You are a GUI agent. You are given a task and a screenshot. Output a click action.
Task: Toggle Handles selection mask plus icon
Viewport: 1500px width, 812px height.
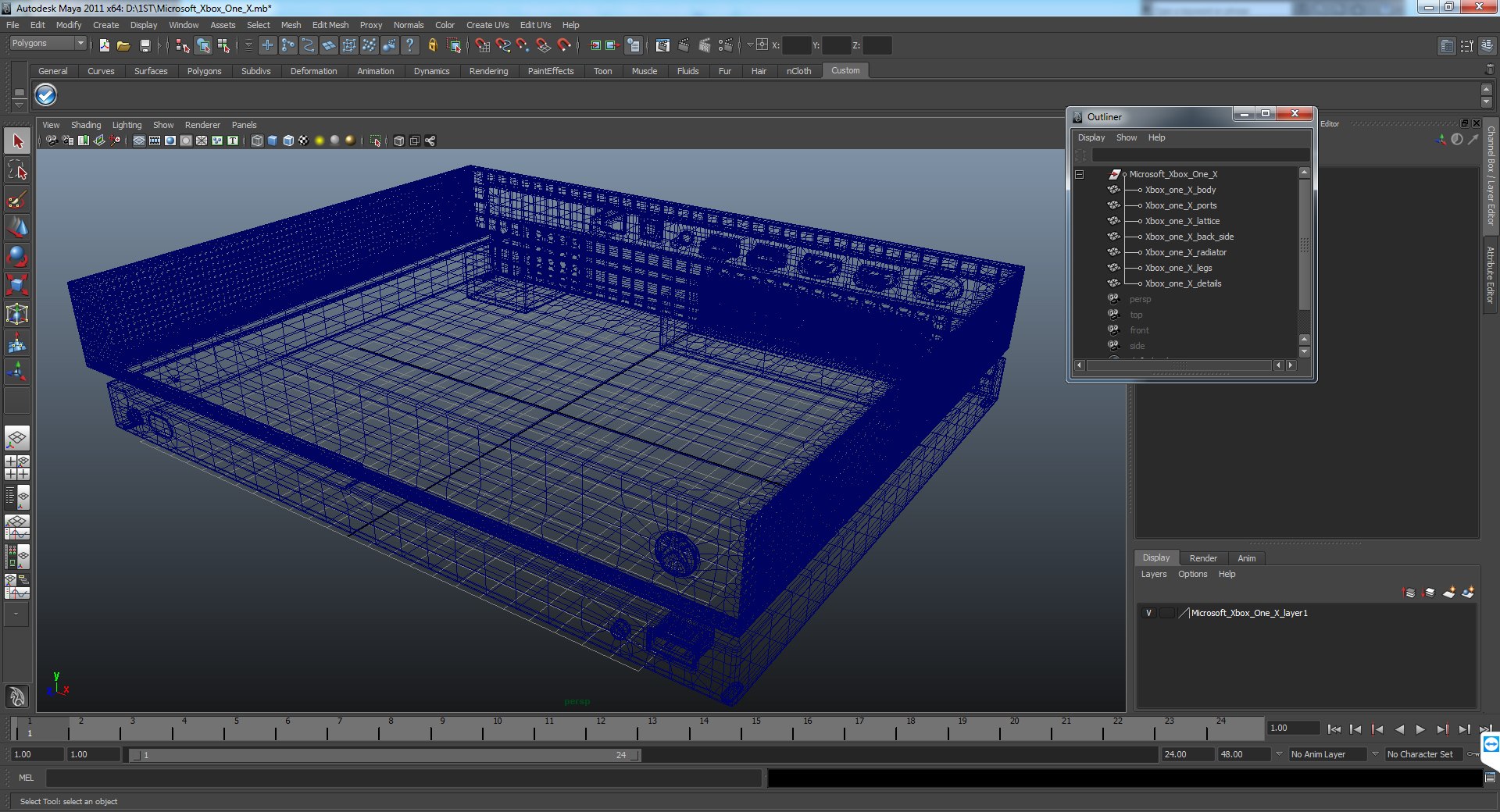(268, 45)
